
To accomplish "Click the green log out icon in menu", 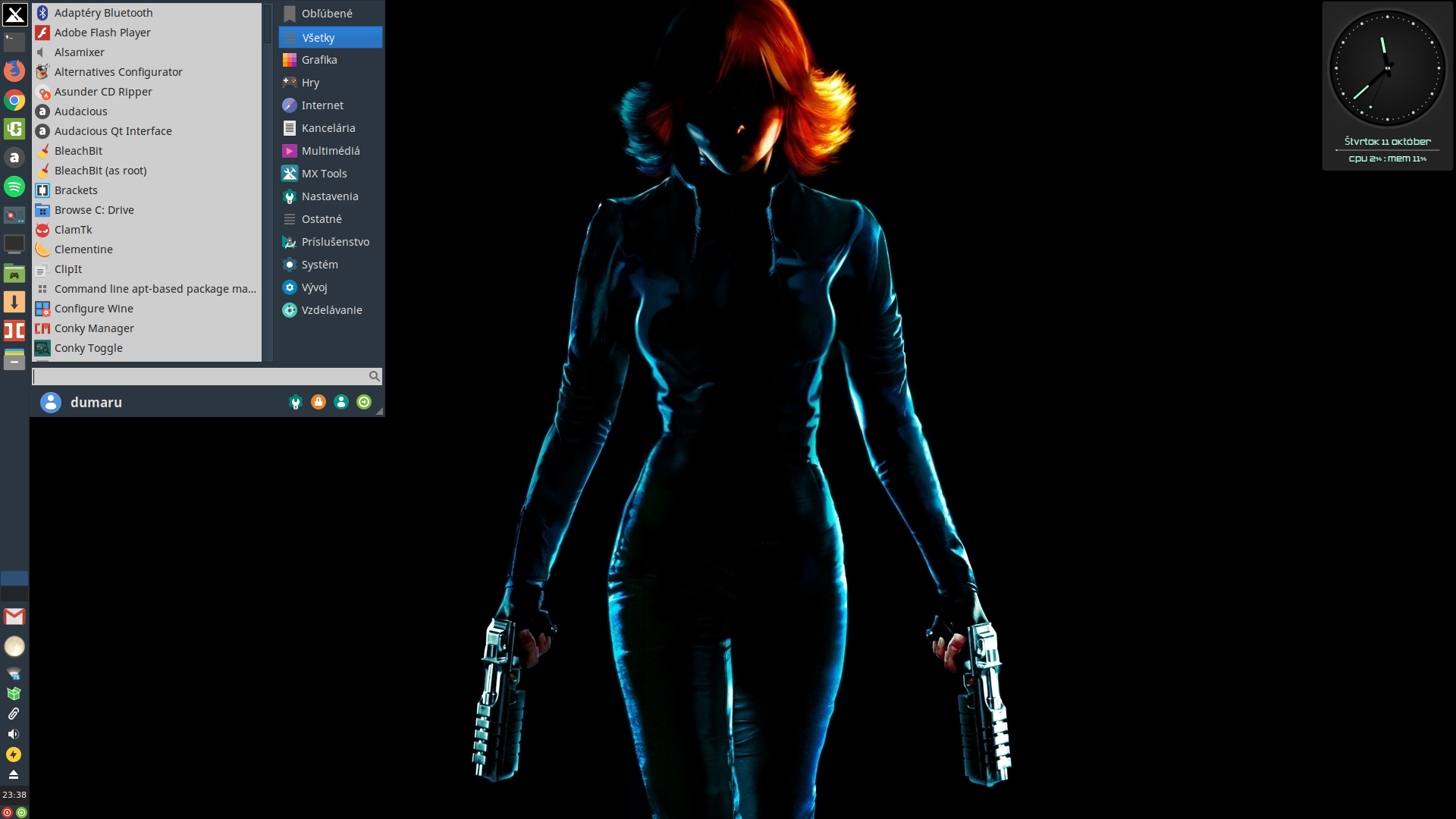I will pos(364,402).
